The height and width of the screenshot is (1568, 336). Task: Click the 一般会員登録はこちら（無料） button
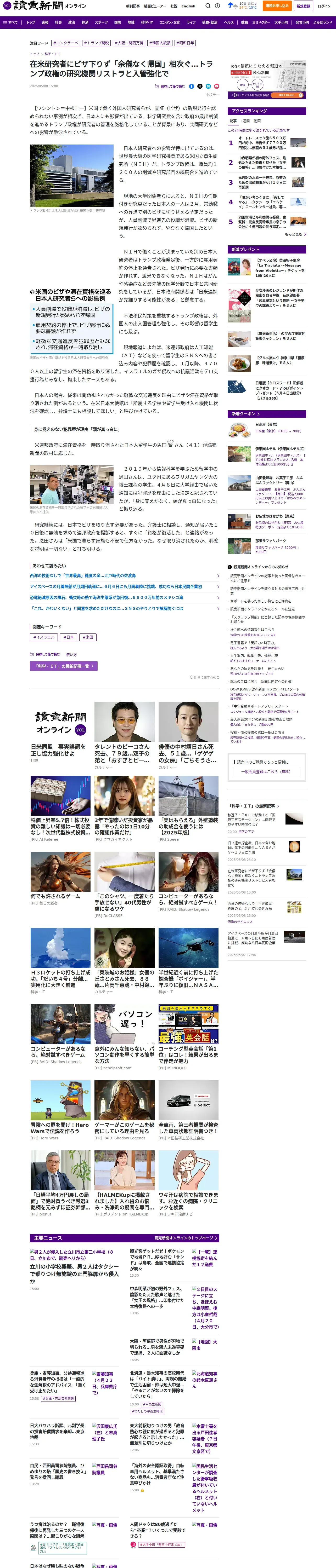267,771
